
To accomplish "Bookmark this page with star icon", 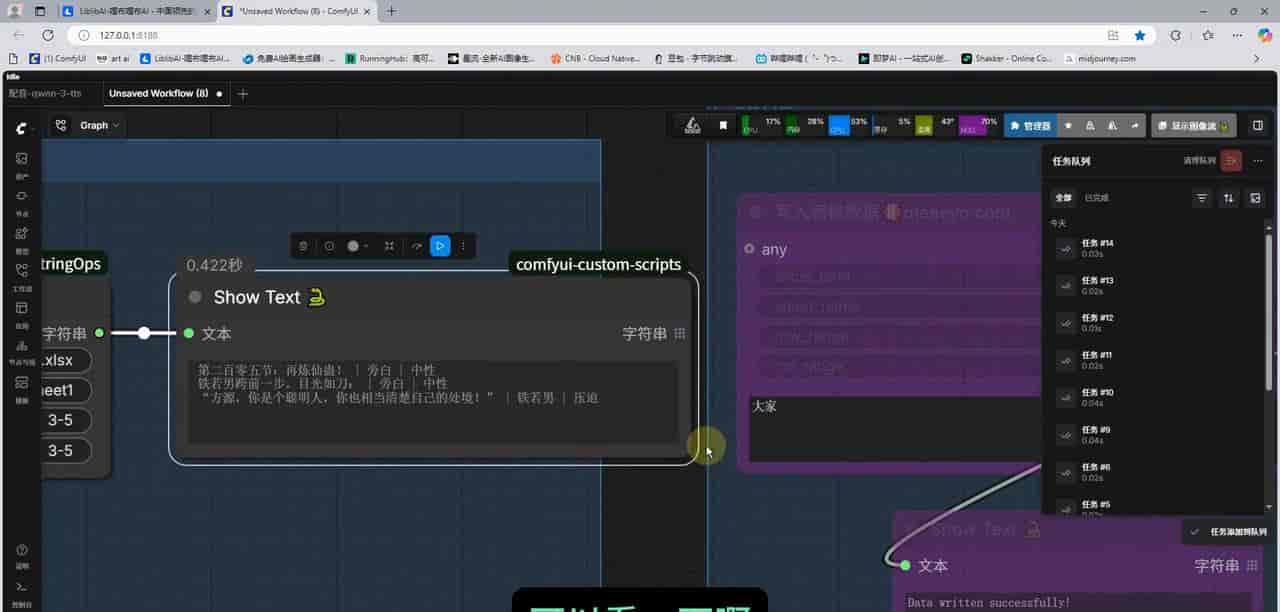I will (x=1140, y=35).
